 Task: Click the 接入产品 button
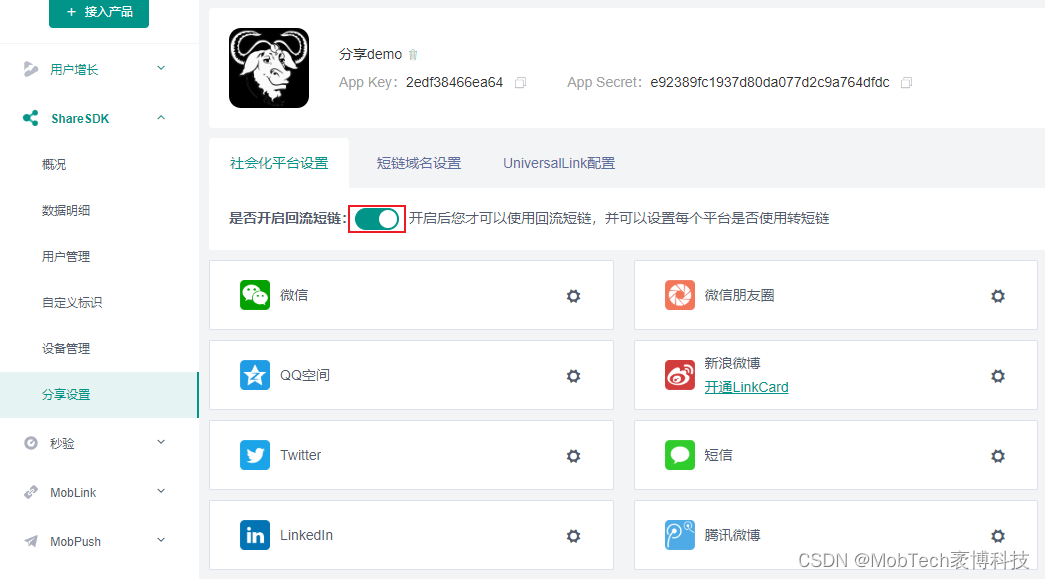pos(99,13)
